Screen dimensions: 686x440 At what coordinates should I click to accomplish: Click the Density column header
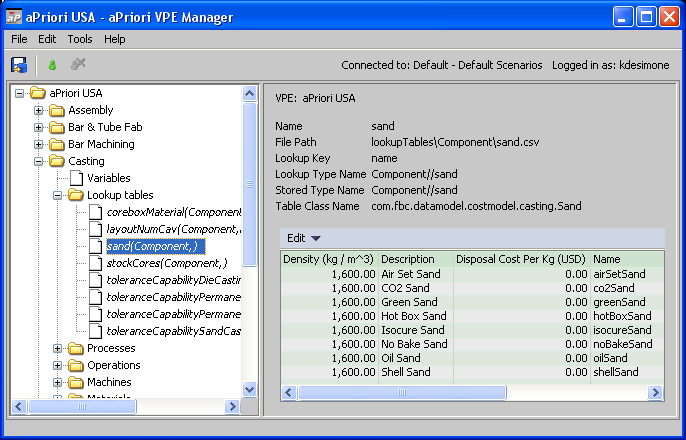click(328, 259)
